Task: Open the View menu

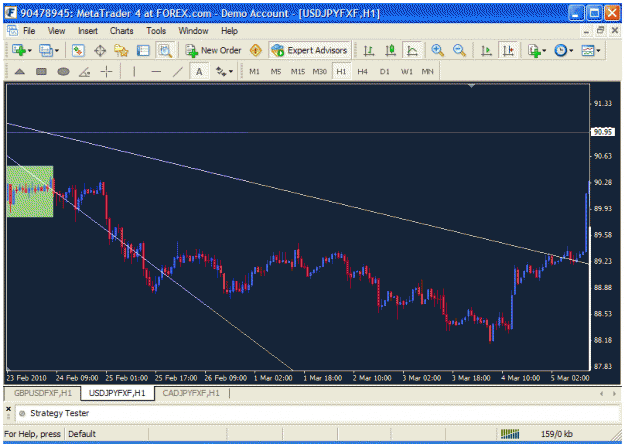Action: pyautogui.click(x=56, y=31)
